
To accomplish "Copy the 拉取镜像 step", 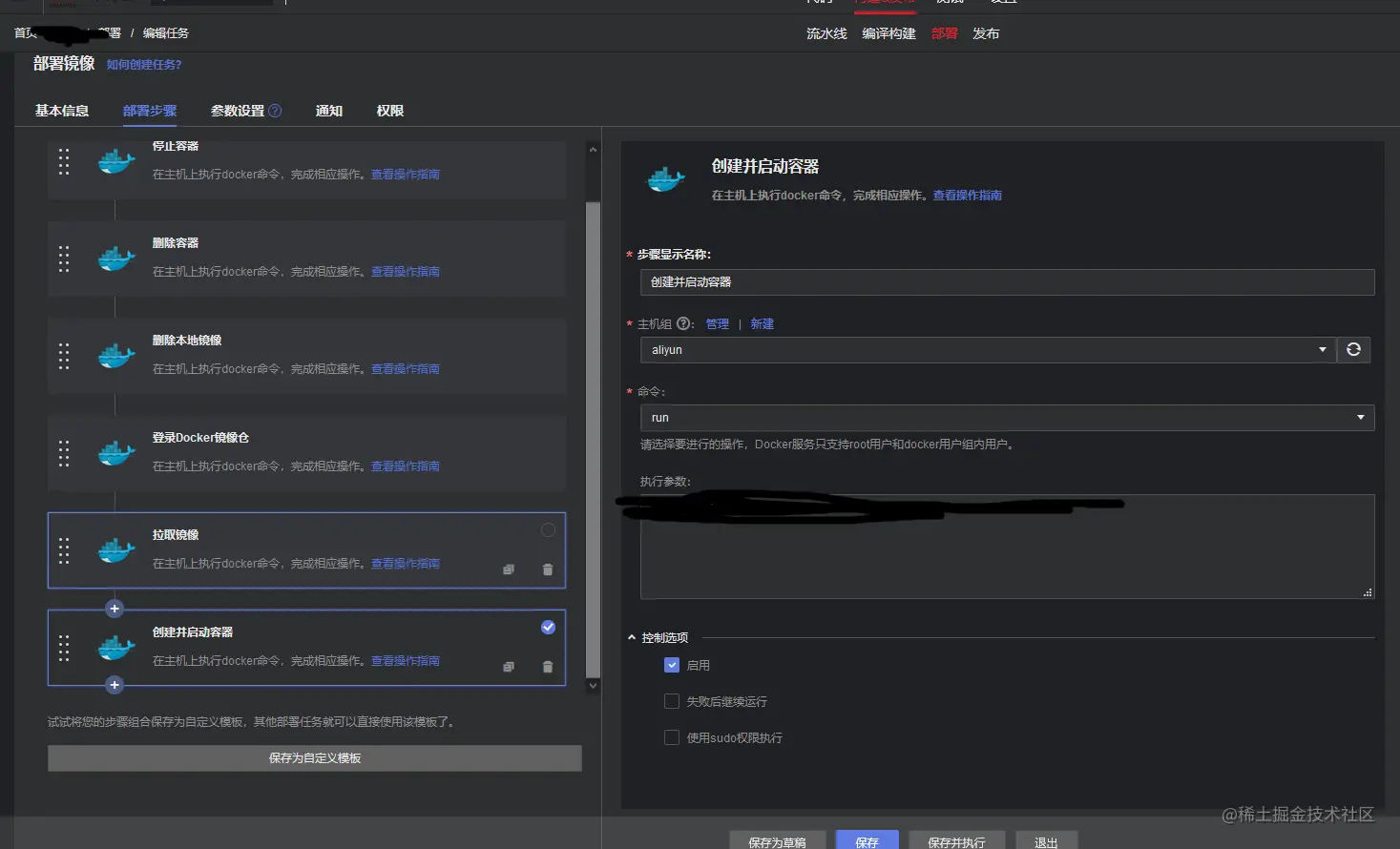I will click(509, 569).
